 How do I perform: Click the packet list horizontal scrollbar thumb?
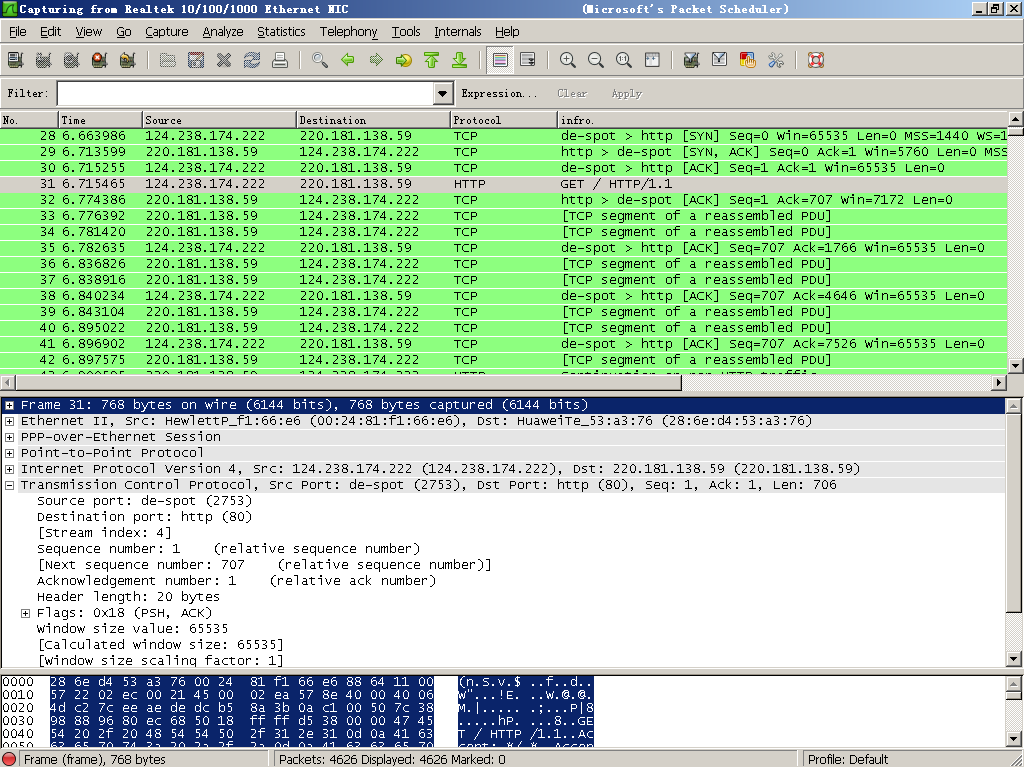click(x=348, y=383)
